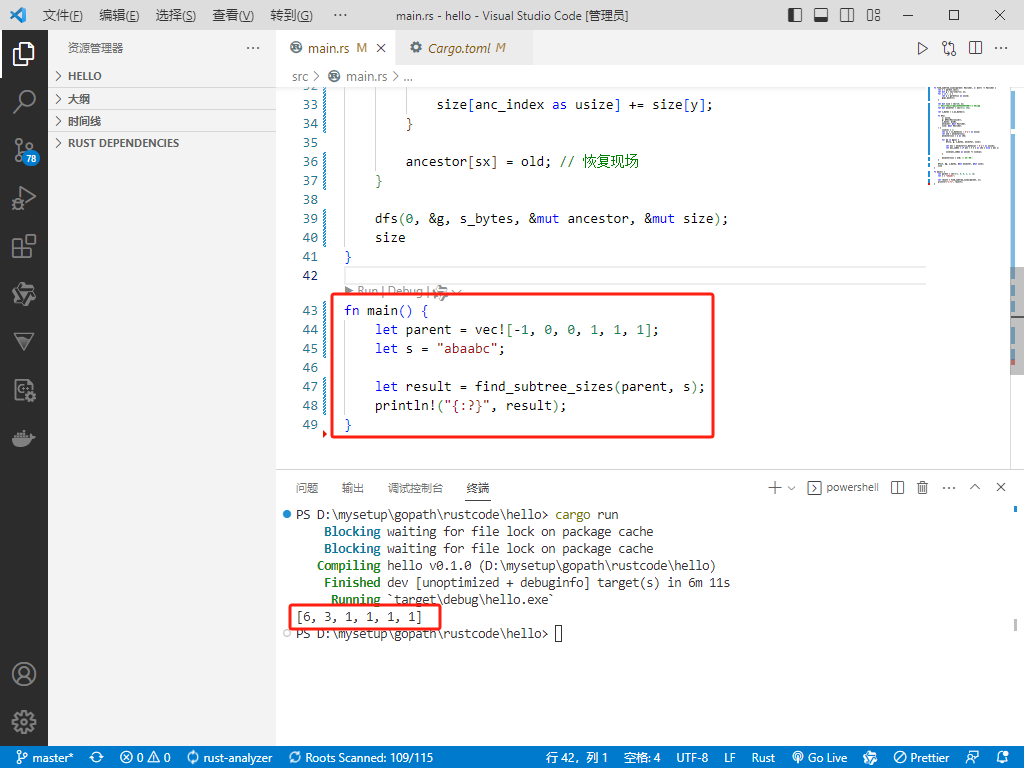Open the Run and Debug view

tap(24, 198)
